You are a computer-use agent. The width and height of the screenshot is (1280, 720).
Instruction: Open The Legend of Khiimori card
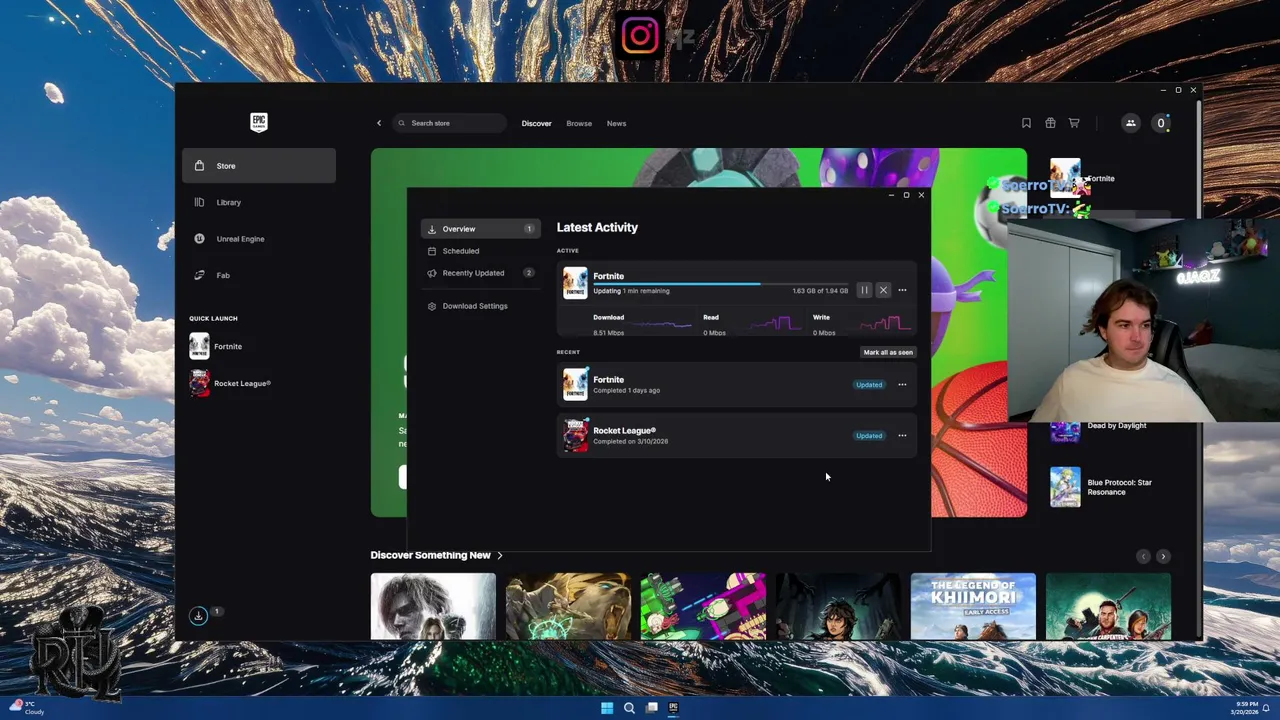point(973,606)
